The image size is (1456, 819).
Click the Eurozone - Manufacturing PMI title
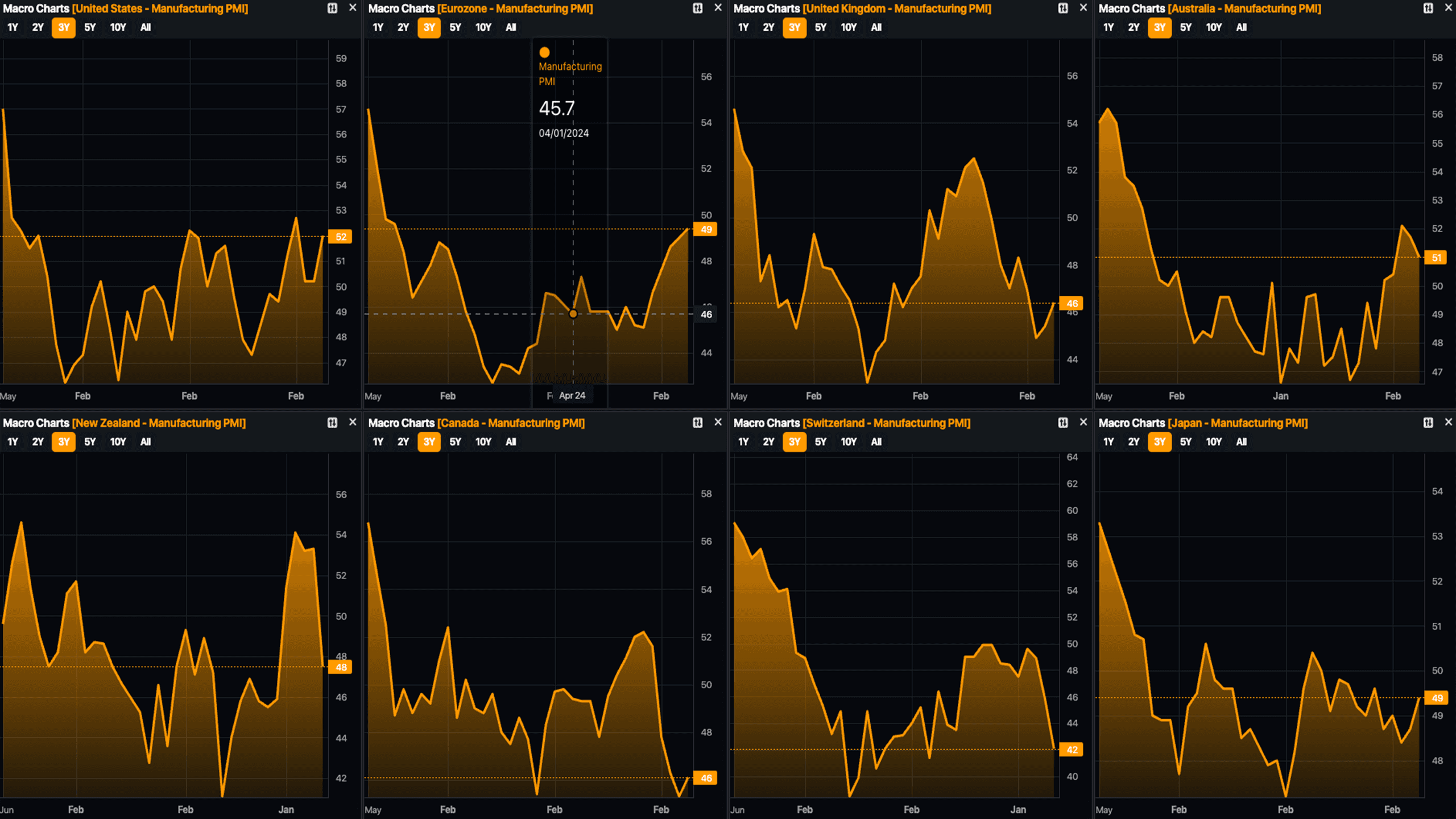(x=515, y=9)
